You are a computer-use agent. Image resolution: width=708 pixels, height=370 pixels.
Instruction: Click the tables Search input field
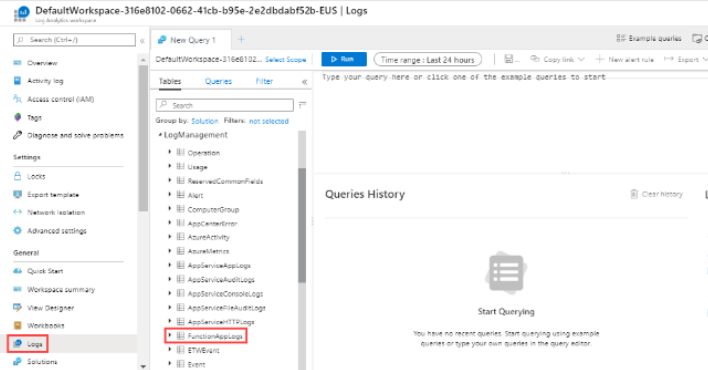click(x=225, y=105)
